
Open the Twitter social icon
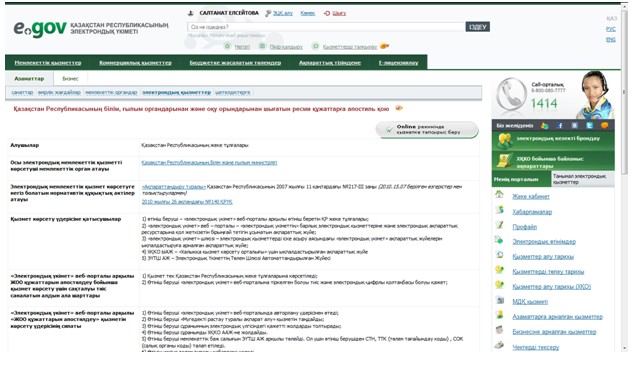point(590,125)
